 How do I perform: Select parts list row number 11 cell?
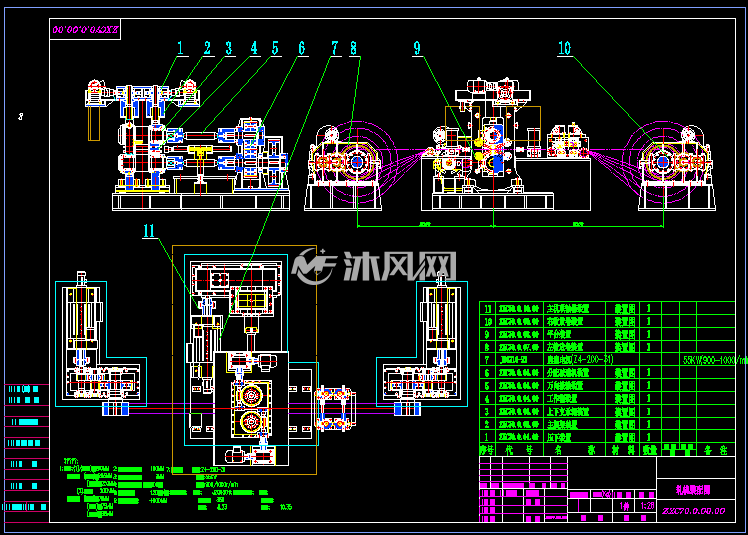click(x=488, y=309)
